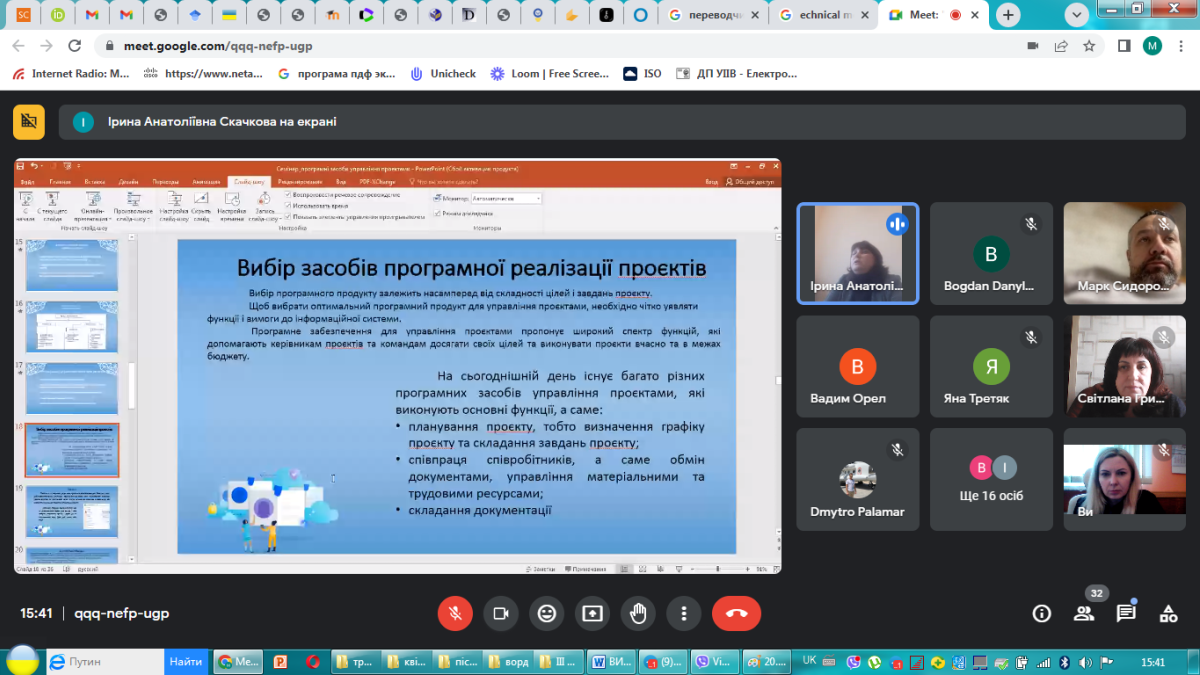The image size is (1200, 675).
Task: Open the Activities shapes icon
Action: click(1168, 613)
